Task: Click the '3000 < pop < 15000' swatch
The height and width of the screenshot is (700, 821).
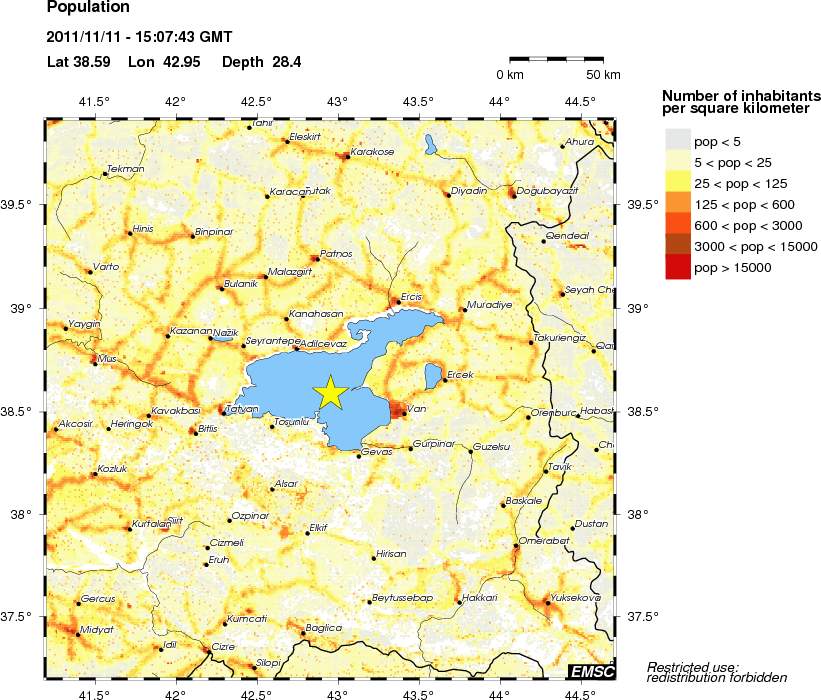Action: (x=677, y=245)
